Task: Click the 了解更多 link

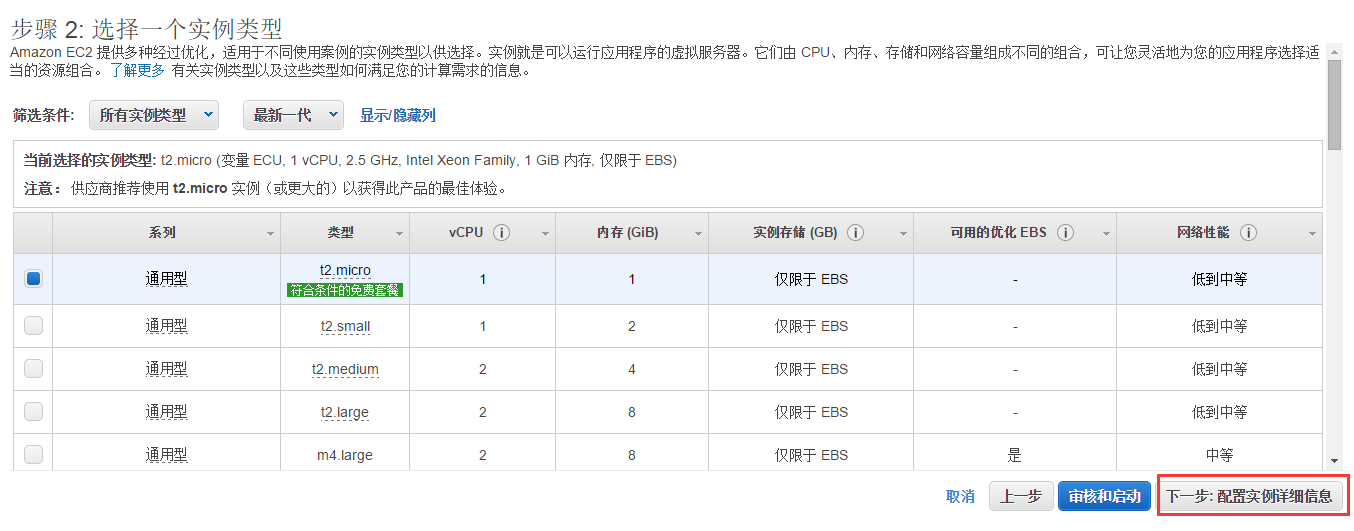Action: (137, 71)
